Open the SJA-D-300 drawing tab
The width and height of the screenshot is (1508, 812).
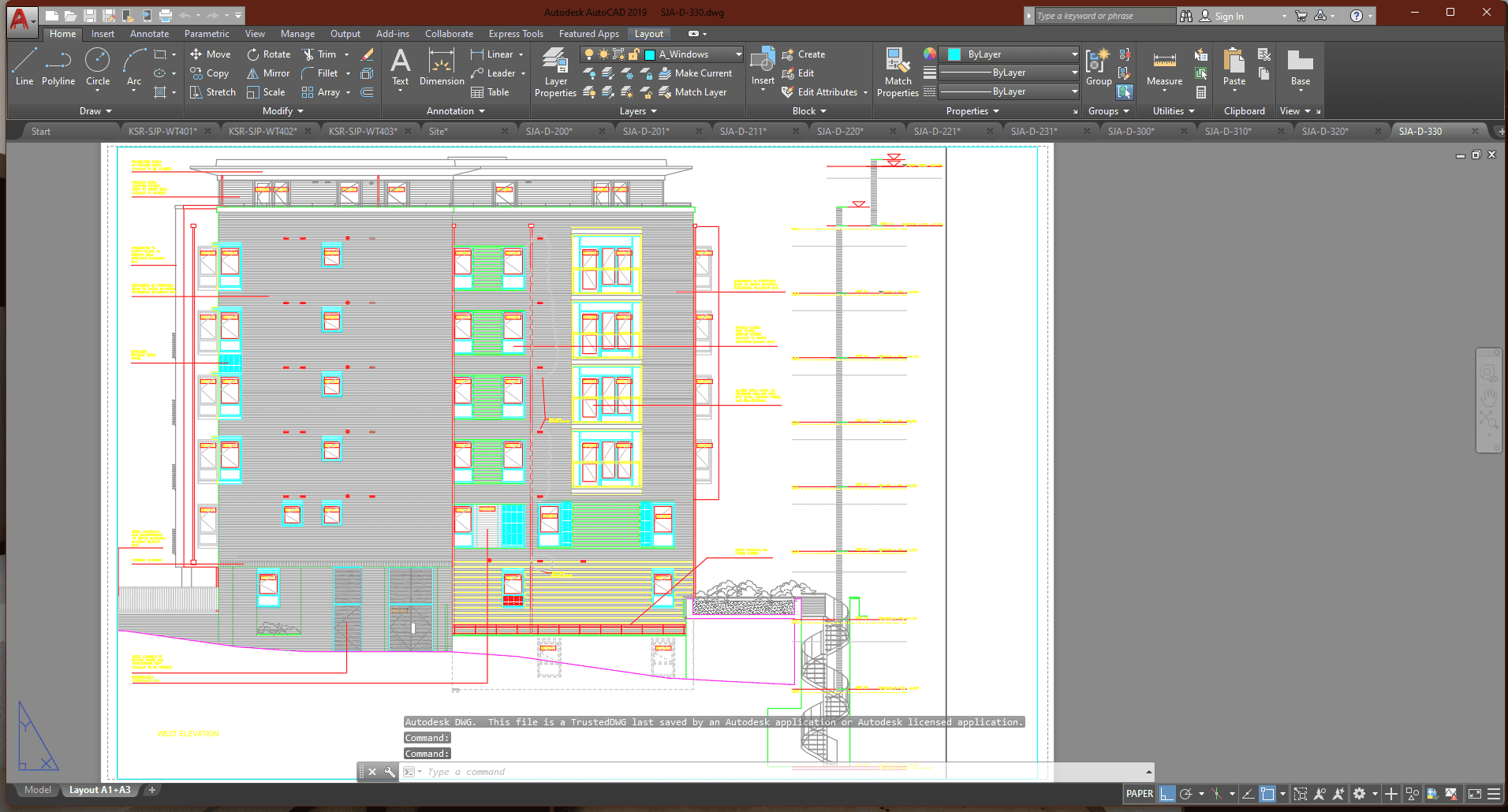(x=1130, y=131)
